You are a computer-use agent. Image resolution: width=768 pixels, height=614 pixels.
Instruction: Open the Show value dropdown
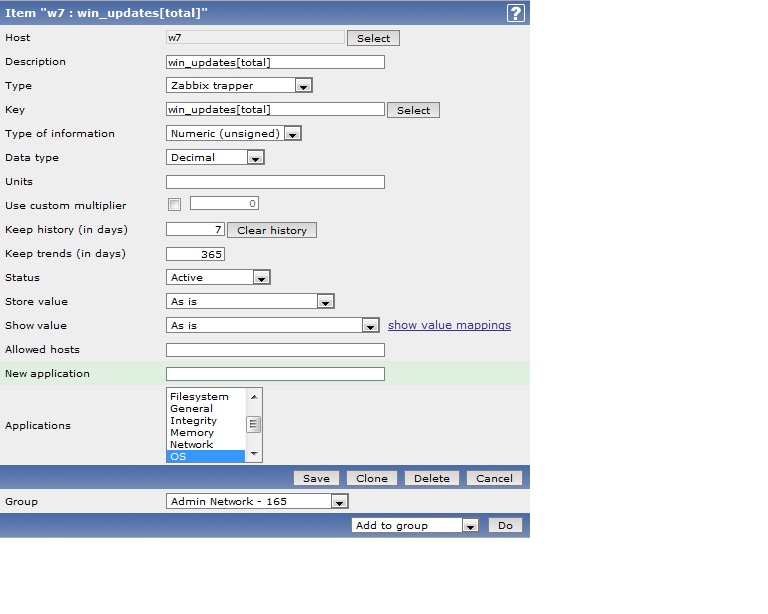point(272,325)
